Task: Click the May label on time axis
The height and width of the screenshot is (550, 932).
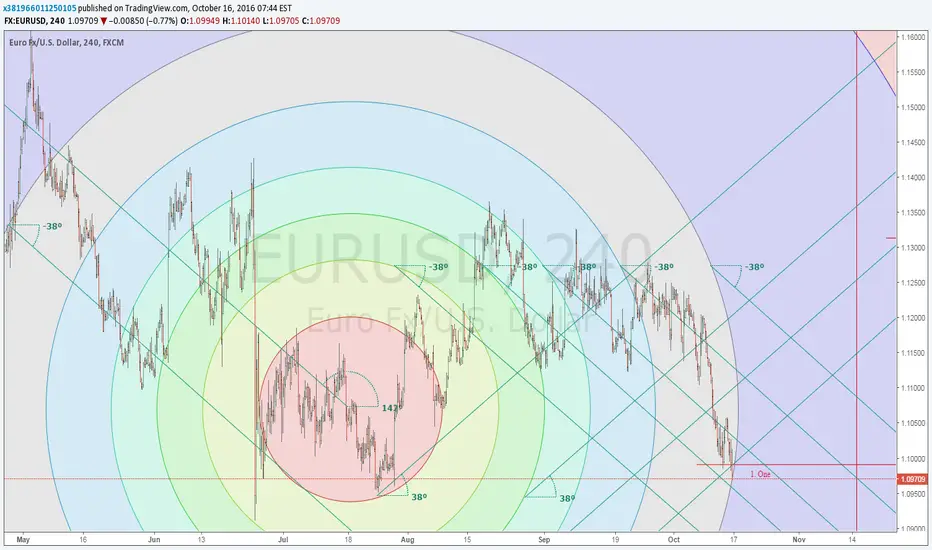Action: point(23,540)
